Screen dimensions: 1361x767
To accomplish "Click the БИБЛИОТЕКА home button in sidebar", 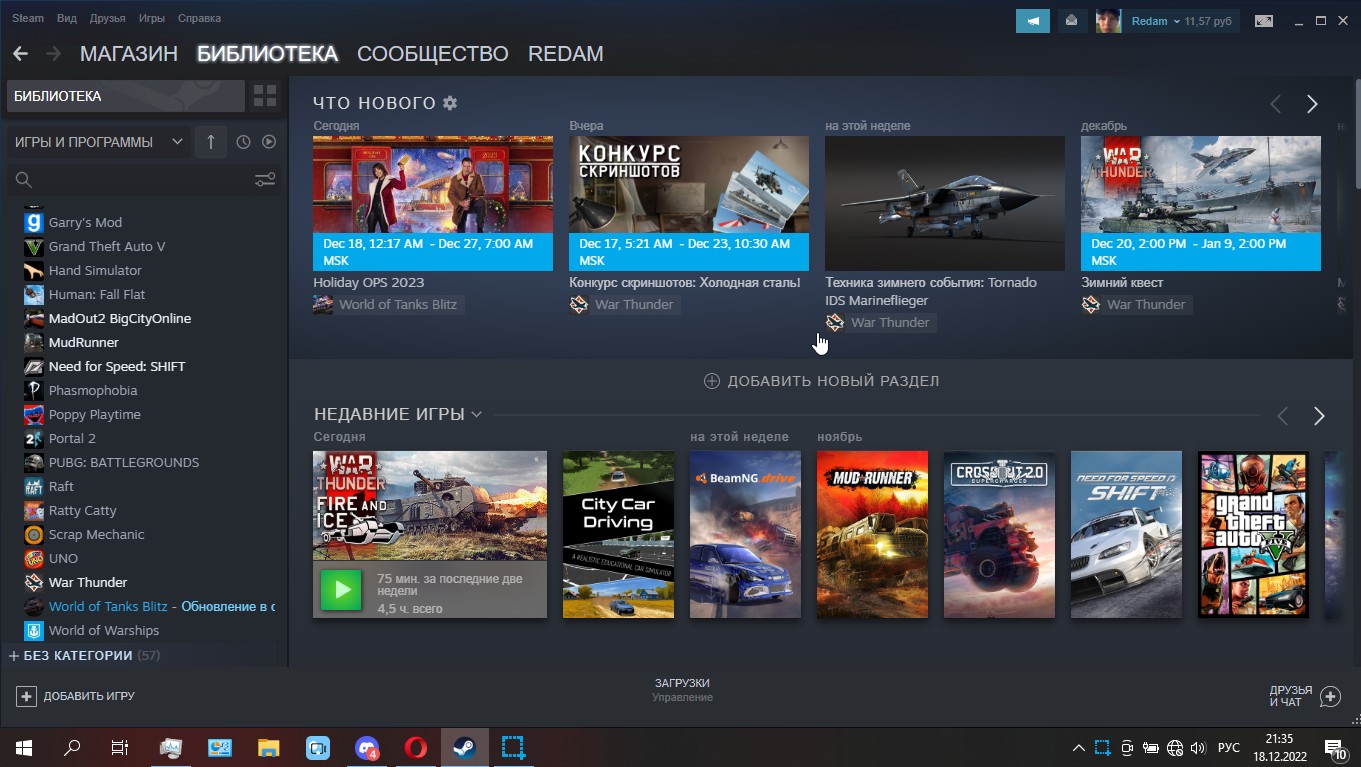I will click(x=126, y=96).
